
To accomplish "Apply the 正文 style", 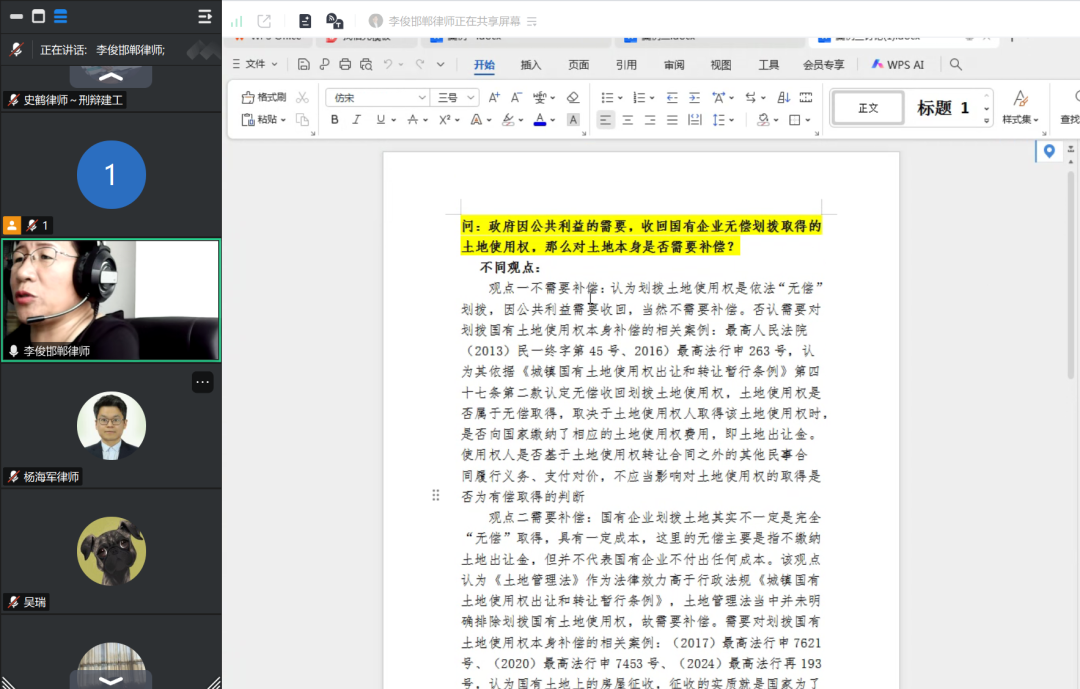I will click(x=869, y=108).
